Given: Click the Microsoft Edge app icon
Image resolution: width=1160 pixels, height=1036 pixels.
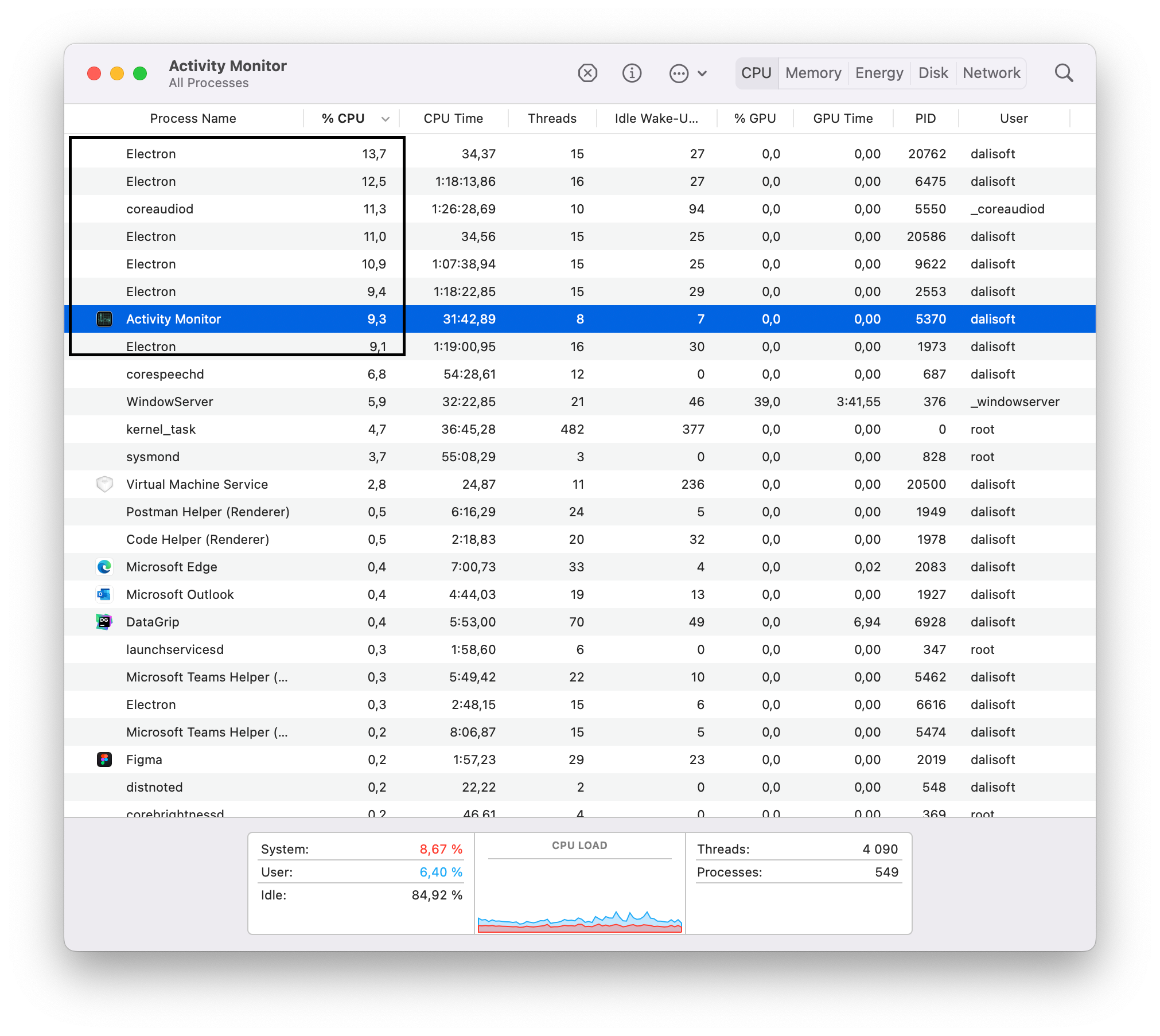Looking at the screenshot, I should pos(104,567).
